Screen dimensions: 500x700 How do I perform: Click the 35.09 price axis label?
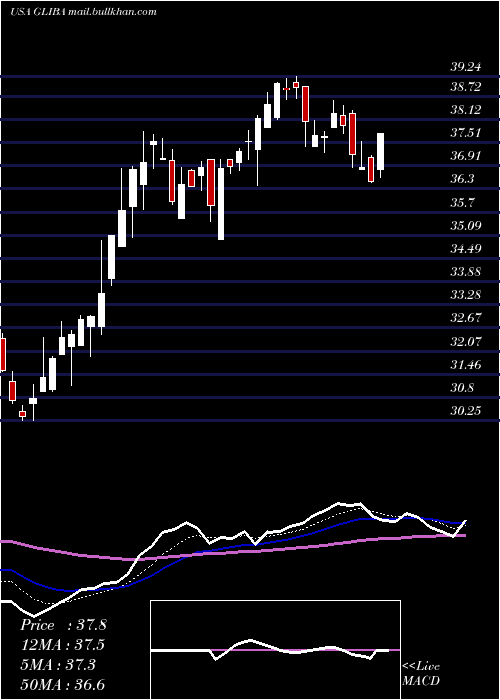[x=466, y=225]
